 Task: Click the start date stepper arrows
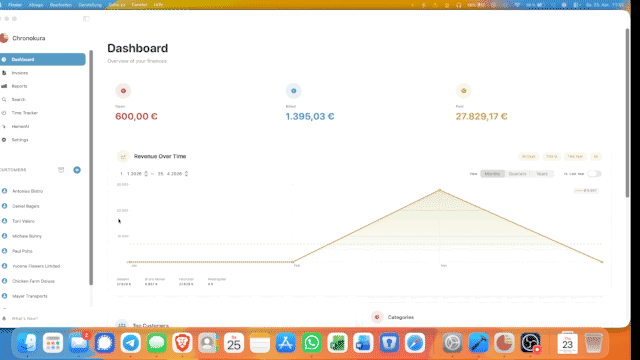pyautogui.click(x=146, y=174)
